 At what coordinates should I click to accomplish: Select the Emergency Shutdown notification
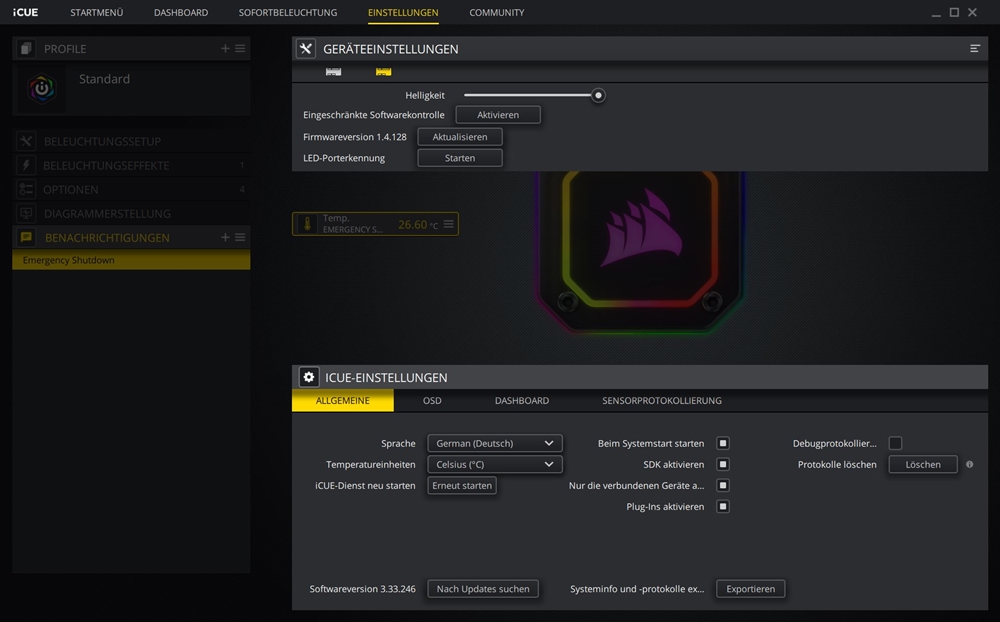tap(131, 260)
